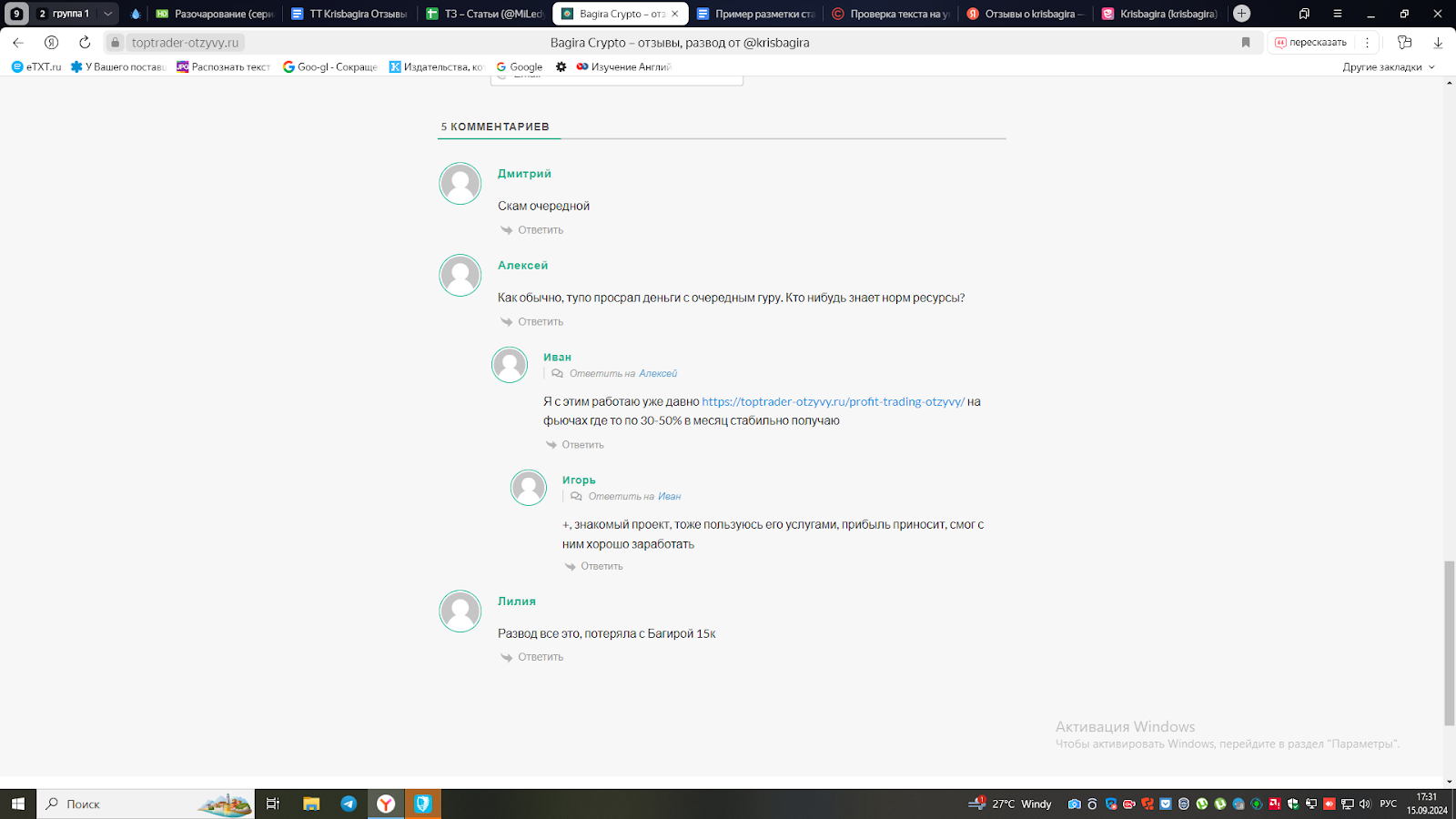Screen dimensions: 1456x819
Task: Click the camera icon in the system tray
Action: (1075, 804)
